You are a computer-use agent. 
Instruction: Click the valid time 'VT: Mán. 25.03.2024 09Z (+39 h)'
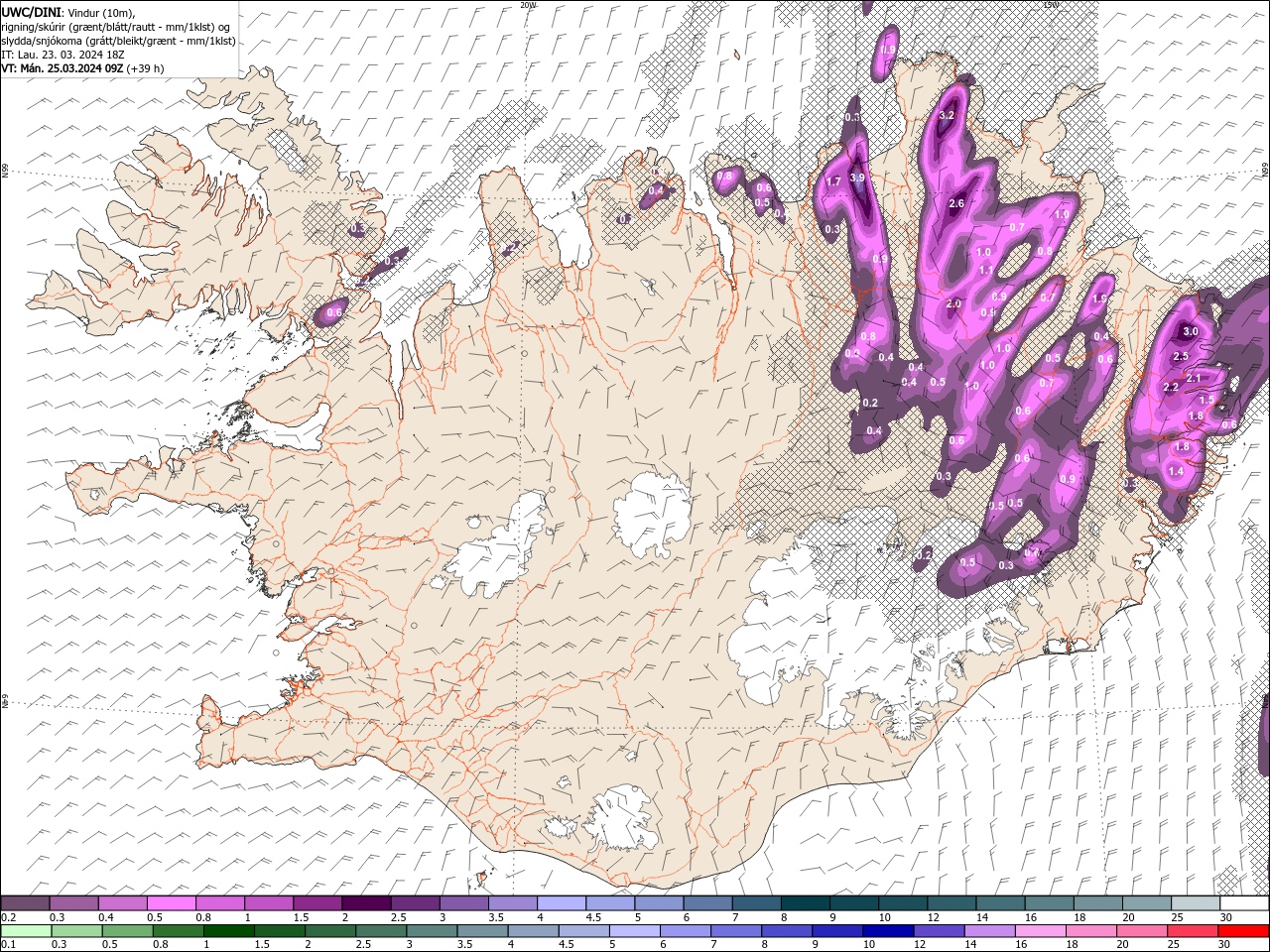tap(83, 68)
